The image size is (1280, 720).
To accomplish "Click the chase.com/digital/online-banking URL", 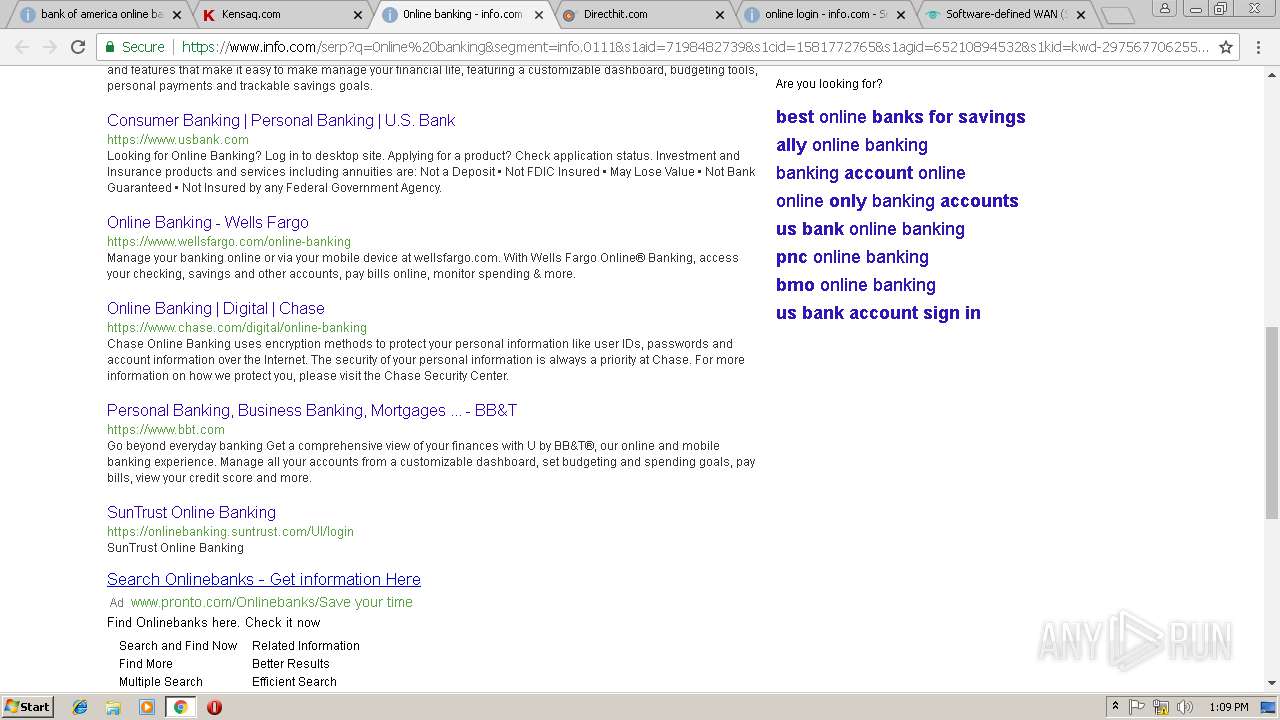I will (x=237, y=328).
